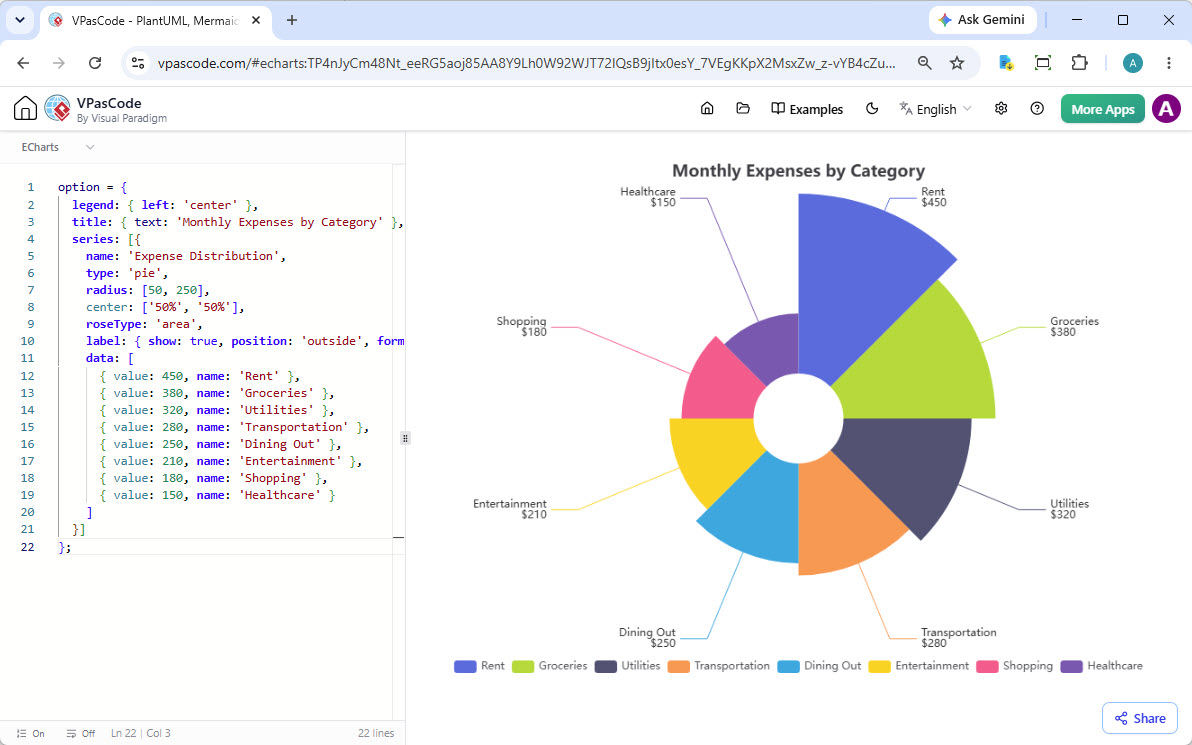Expand the ECharts diagram type dropdown

pyautogui.click(x=58, y=147)
